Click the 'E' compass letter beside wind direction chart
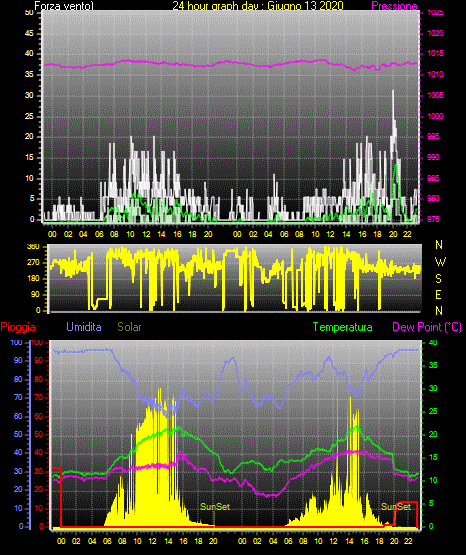 [x=438, y=294]
